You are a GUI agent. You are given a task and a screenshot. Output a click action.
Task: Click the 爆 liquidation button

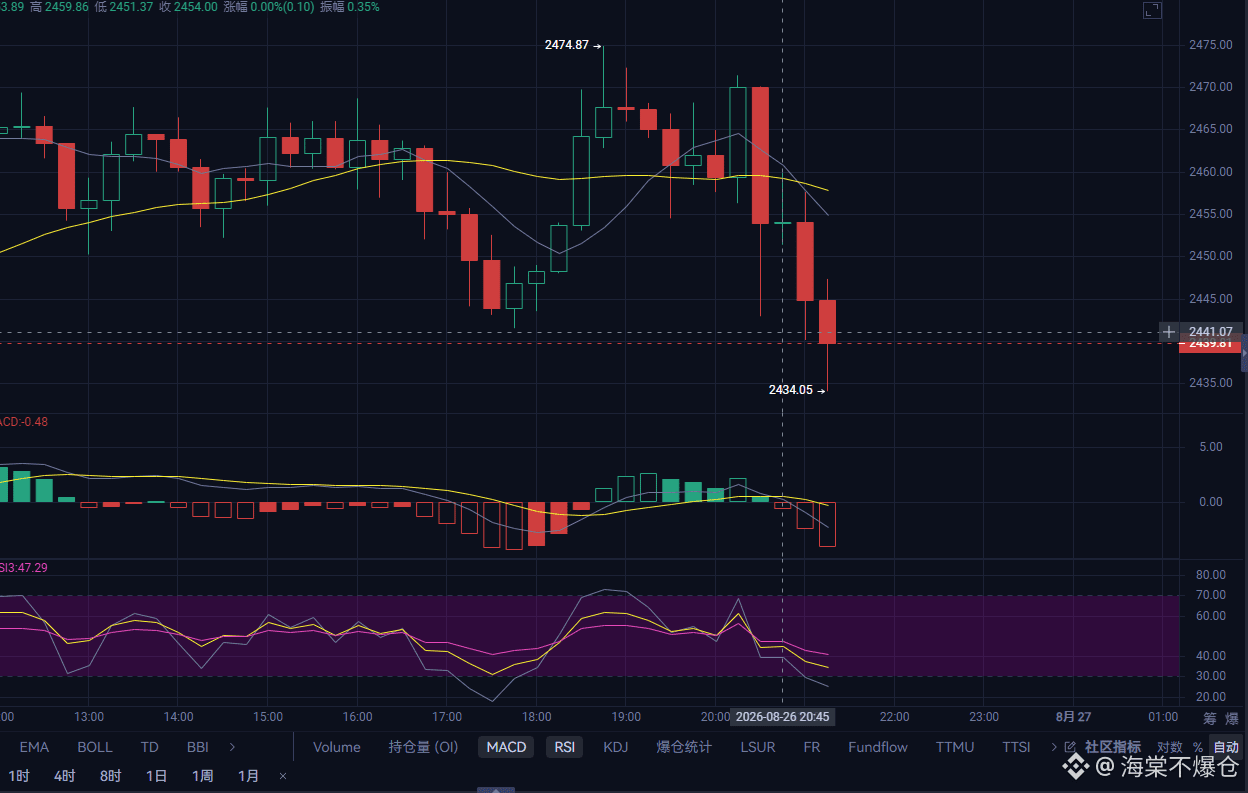(x=1231, y=718)
